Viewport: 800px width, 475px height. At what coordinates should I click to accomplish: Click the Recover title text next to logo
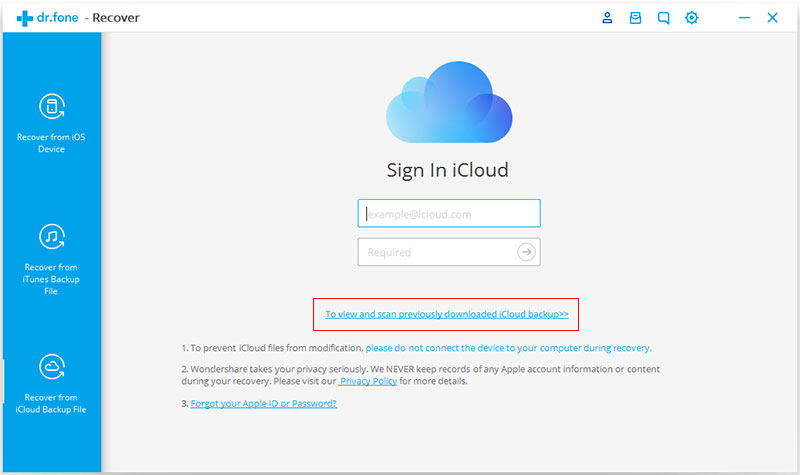pos(116,18)
